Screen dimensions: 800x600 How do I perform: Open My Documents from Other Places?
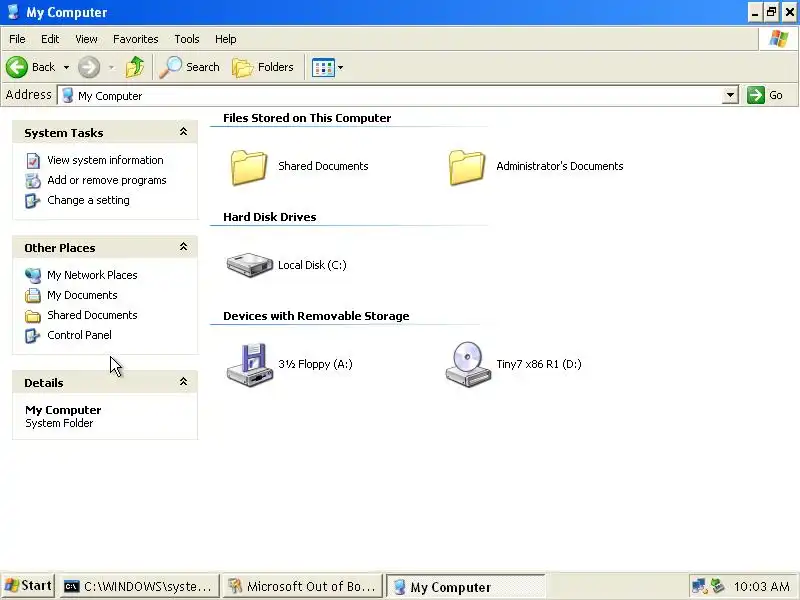pos(82,295)
